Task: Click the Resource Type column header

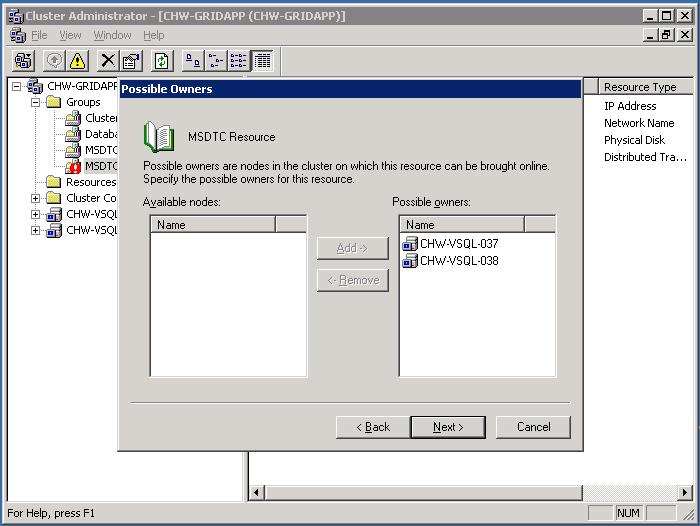Action: (x=646, y=87)
